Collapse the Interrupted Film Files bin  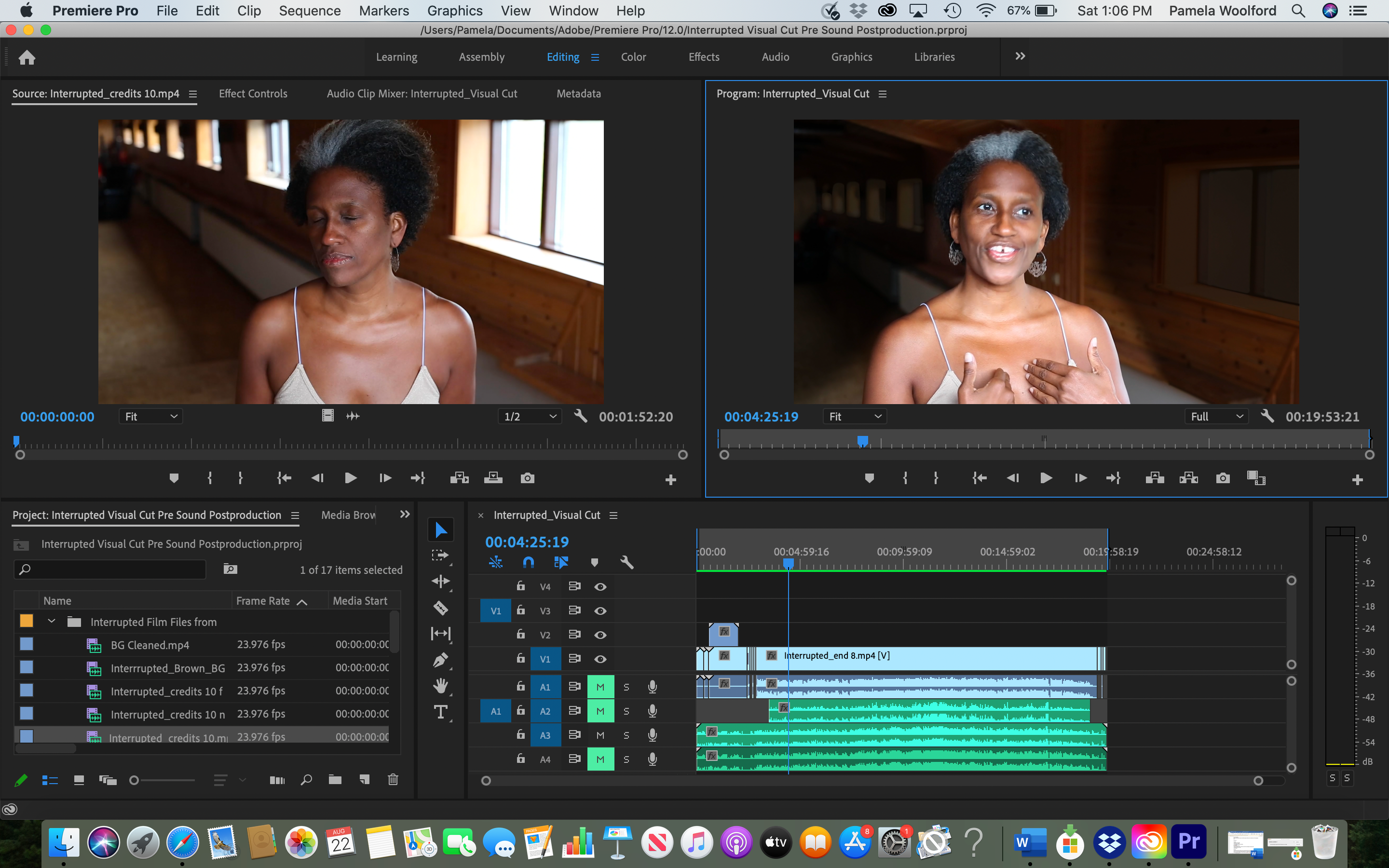coord(52,621)
